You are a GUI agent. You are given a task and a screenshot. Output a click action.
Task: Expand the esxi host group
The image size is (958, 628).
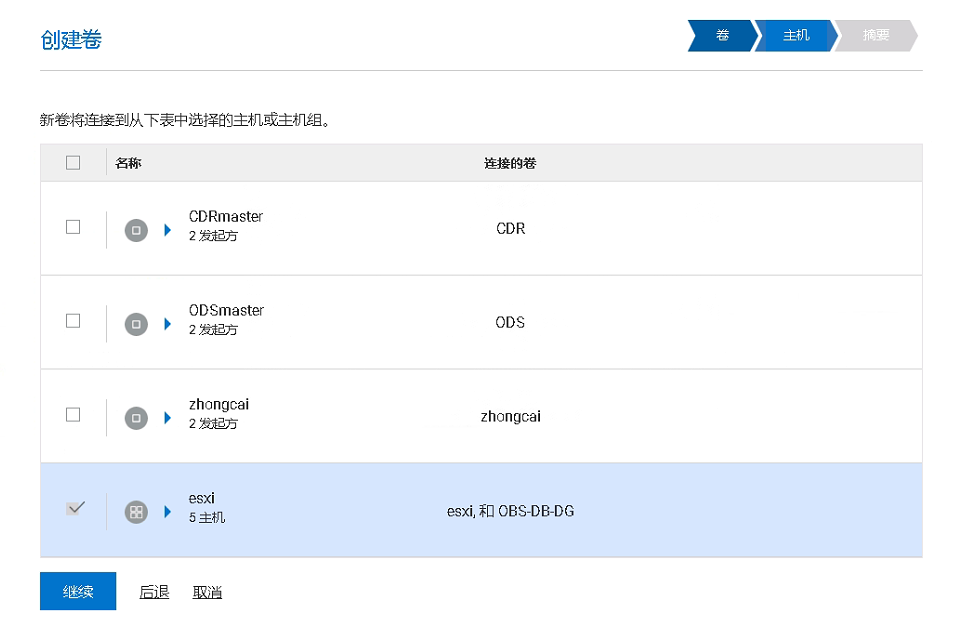[x=168, y=512]
